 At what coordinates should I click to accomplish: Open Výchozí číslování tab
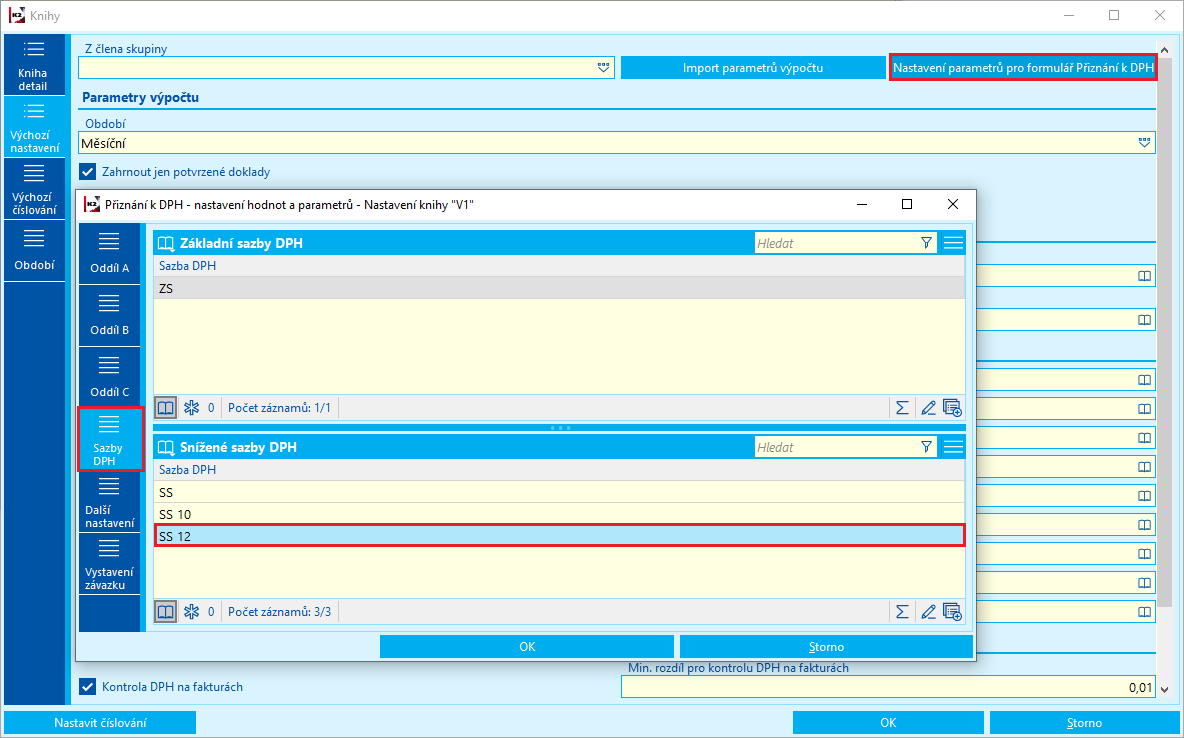point(34,189)
